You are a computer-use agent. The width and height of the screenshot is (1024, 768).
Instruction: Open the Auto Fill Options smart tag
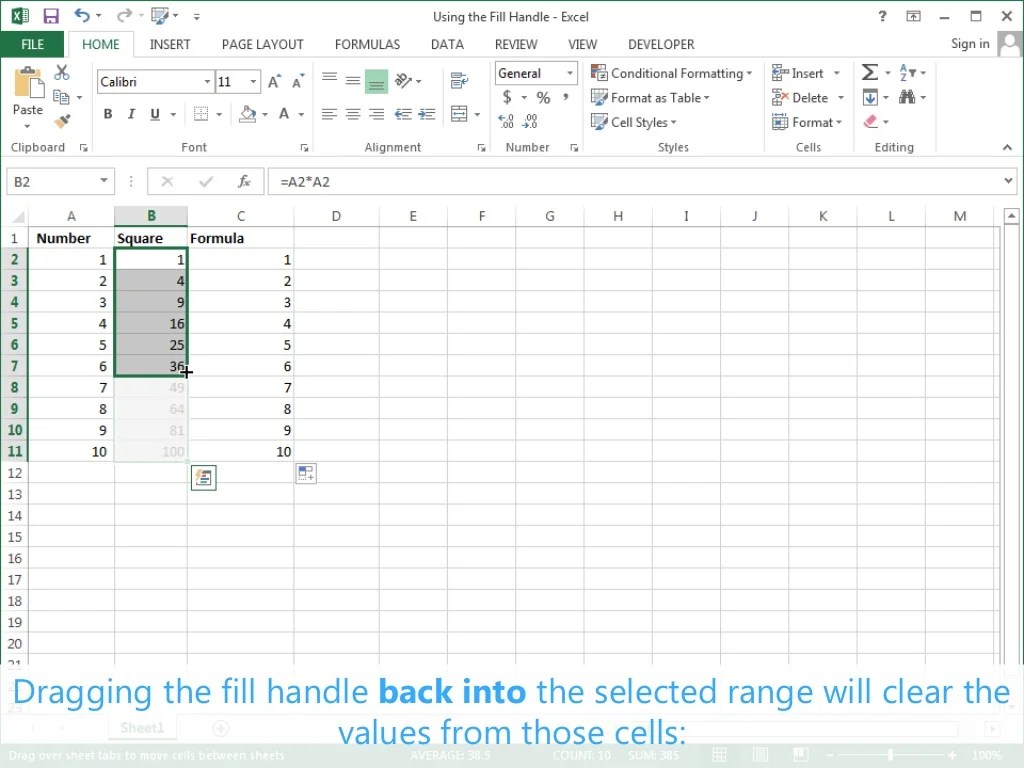[x=203, y=477]
